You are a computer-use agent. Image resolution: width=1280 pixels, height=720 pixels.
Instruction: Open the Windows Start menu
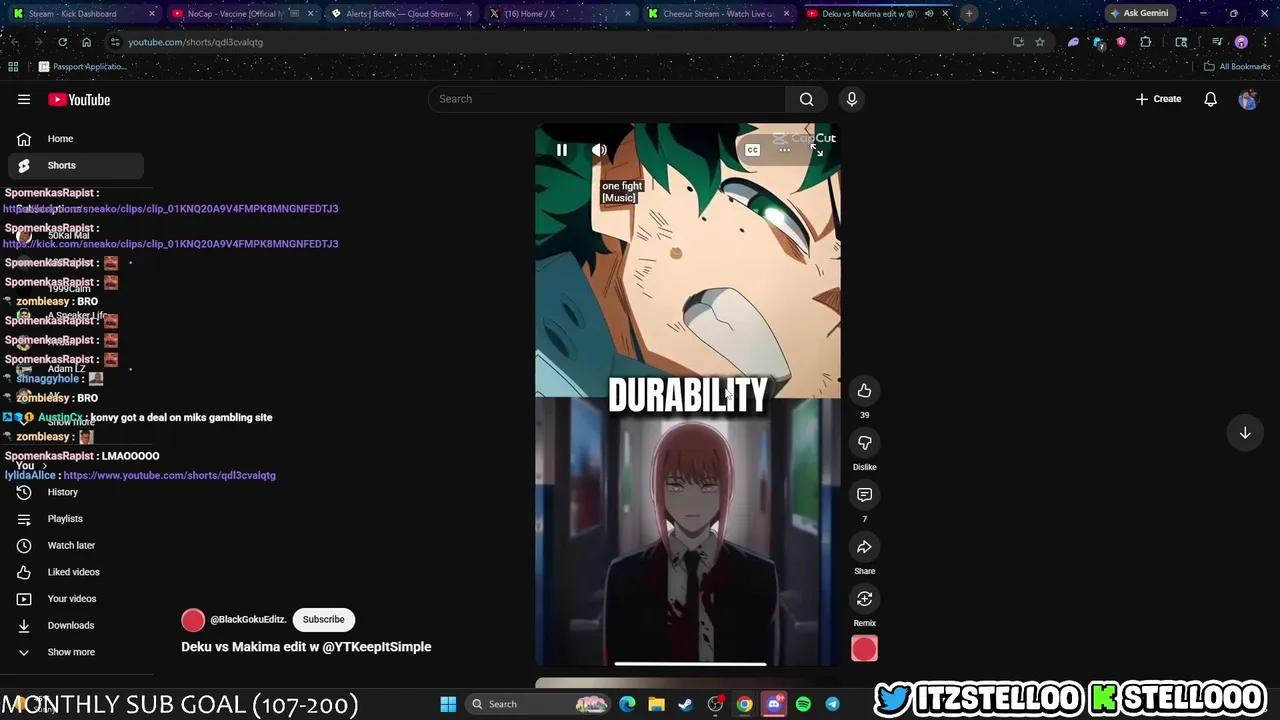click(448, 704)
